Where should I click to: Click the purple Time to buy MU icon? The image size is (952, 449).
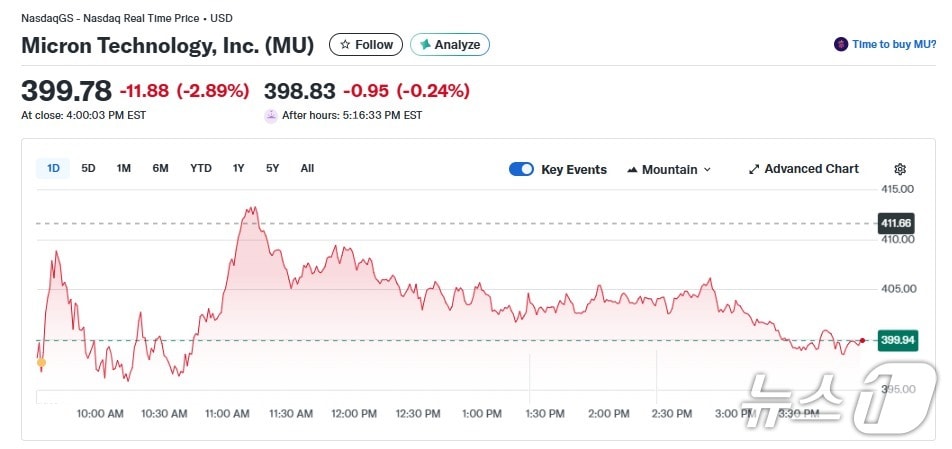841,45
